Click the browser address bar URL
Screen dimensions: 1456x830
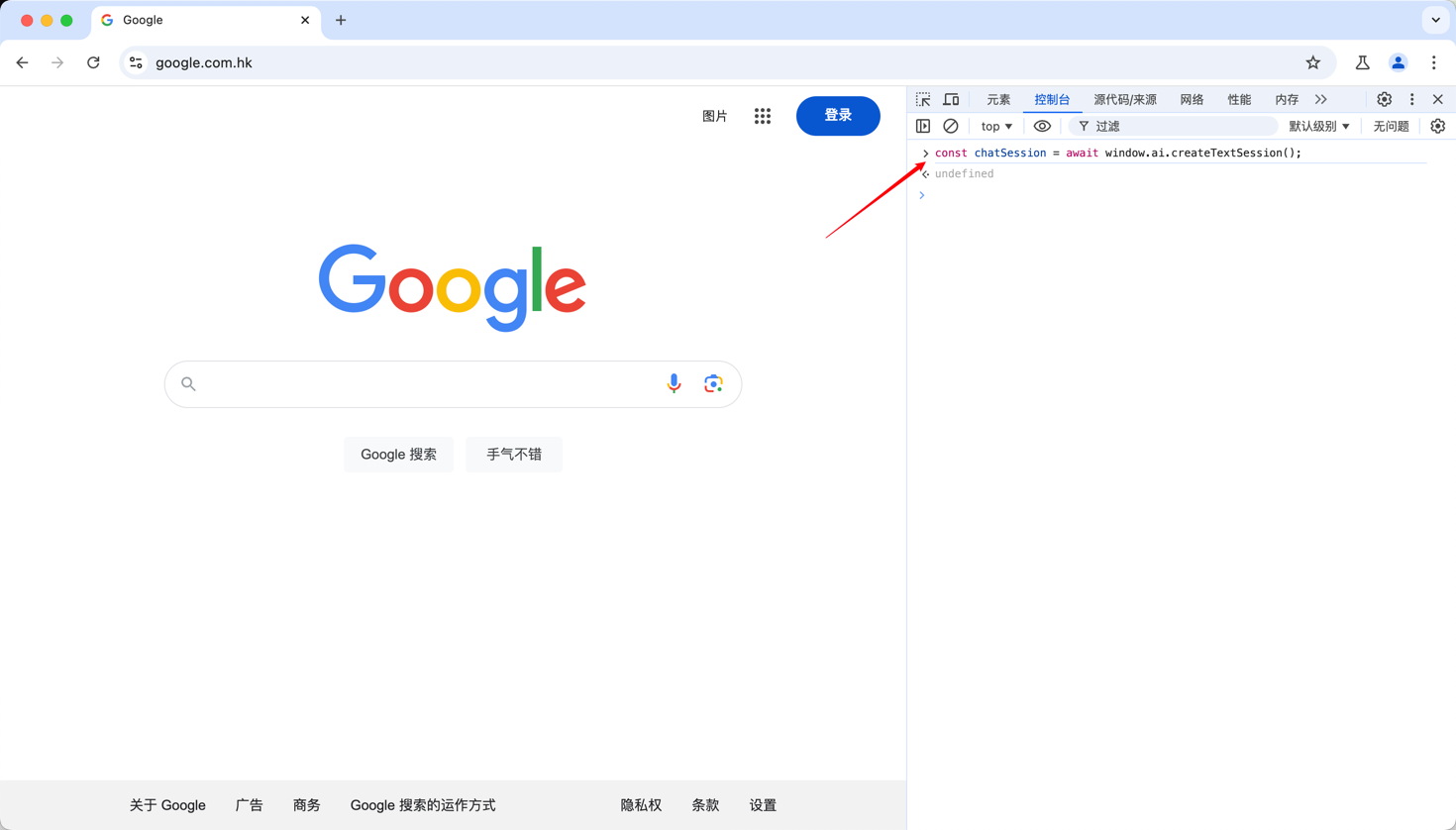pos(204,62)
